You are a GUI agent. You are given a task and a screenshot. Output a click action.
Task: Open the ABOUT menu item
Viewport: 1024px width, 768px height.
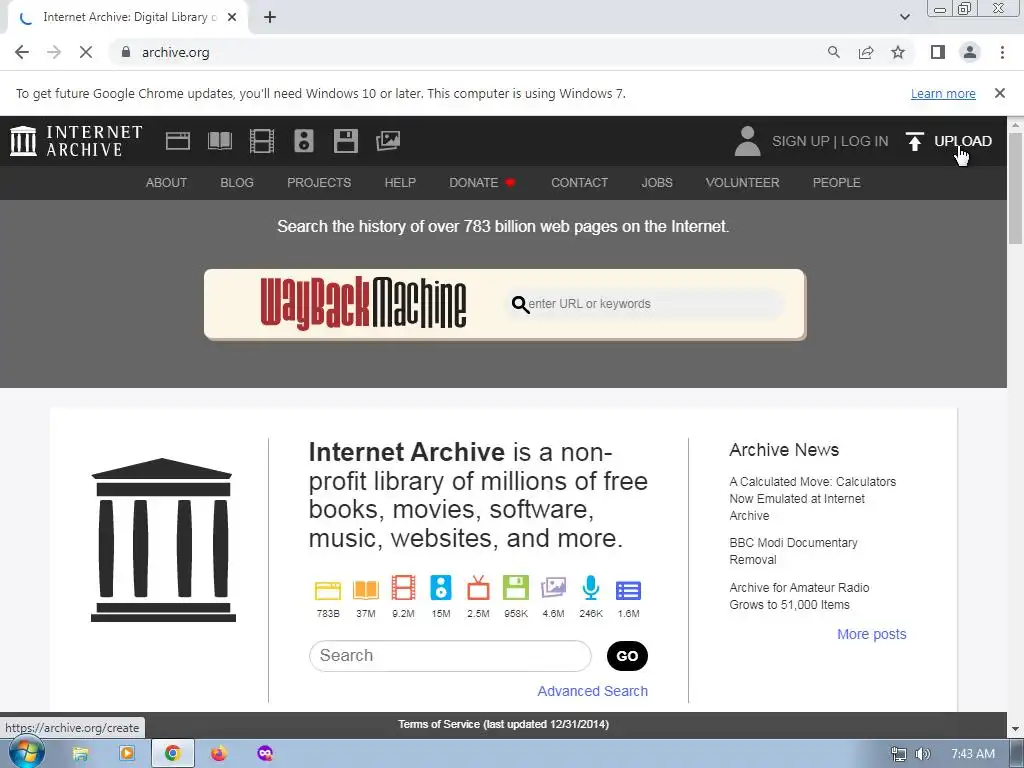pos(167,183)
